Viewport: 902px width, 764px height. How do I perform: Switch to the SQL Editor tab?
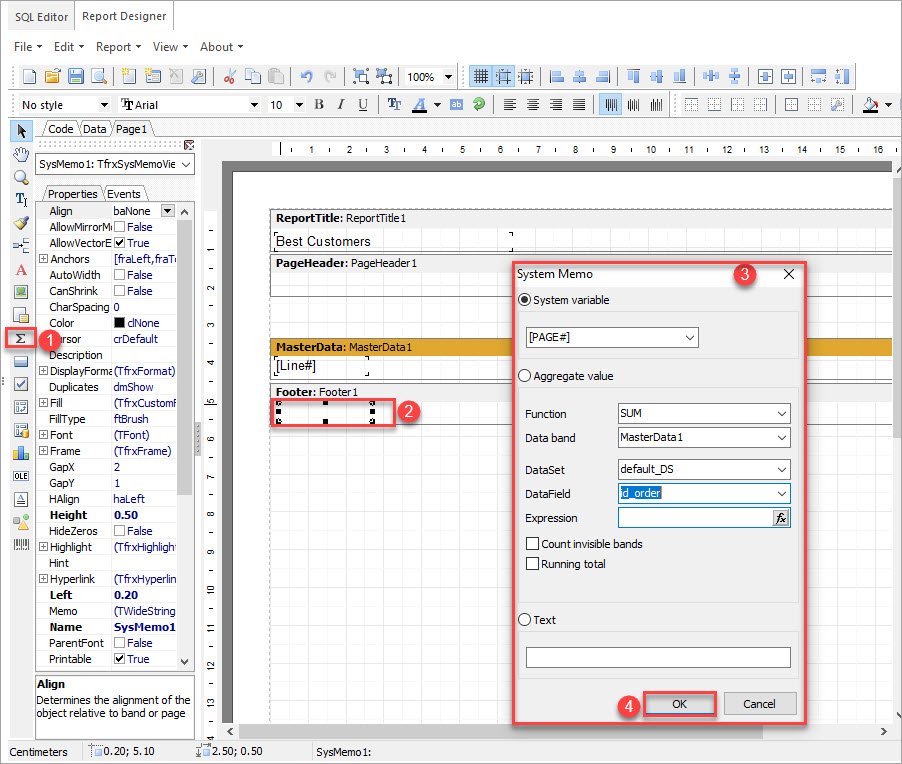coord(41,17)
